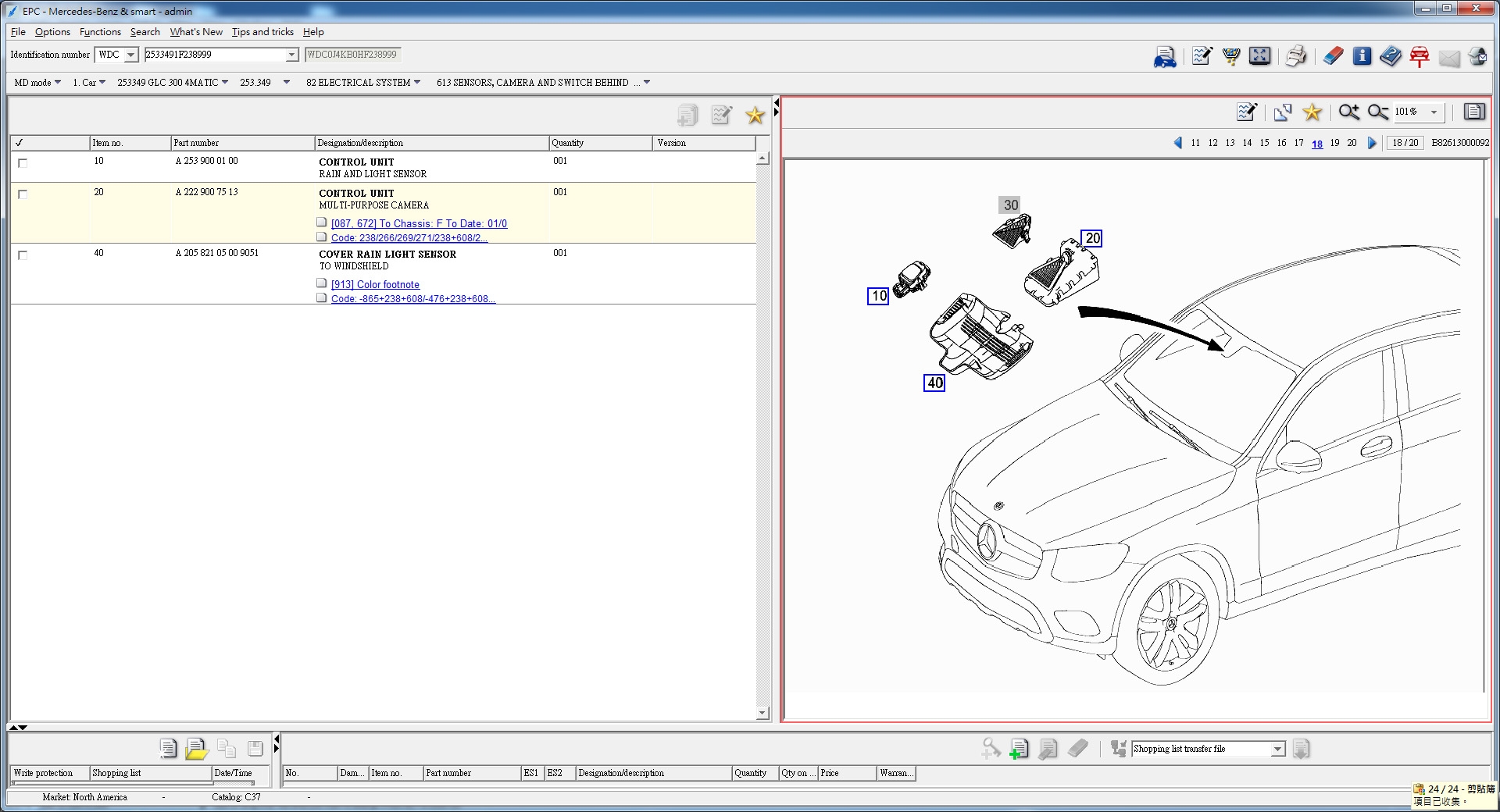Click the parts list scroll-down arrow
Viewport: 1500px width, 812px height.
762,713
